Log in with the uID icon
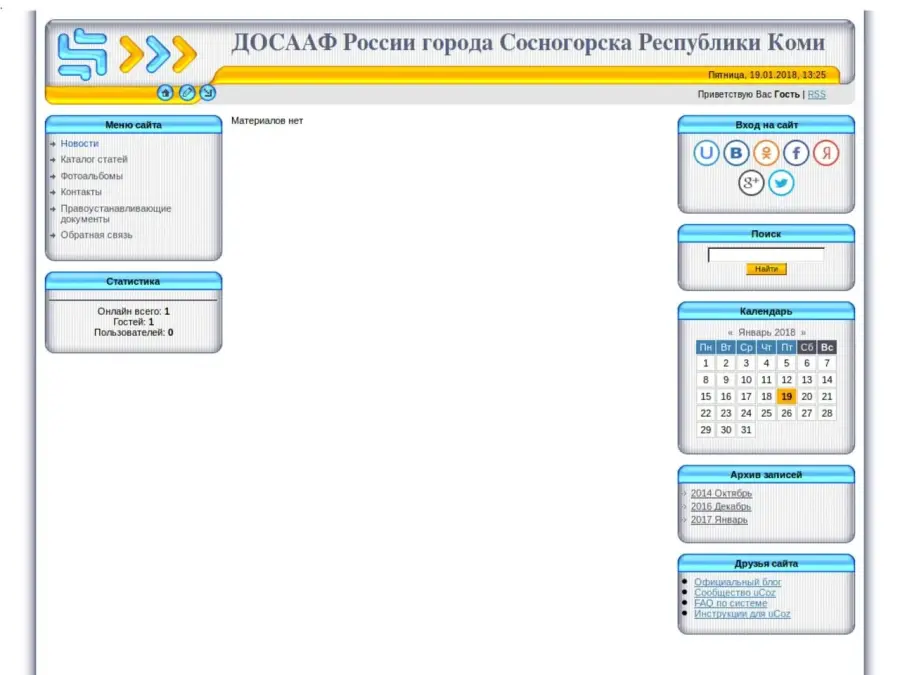900x675 pixels. coord(707,153)
